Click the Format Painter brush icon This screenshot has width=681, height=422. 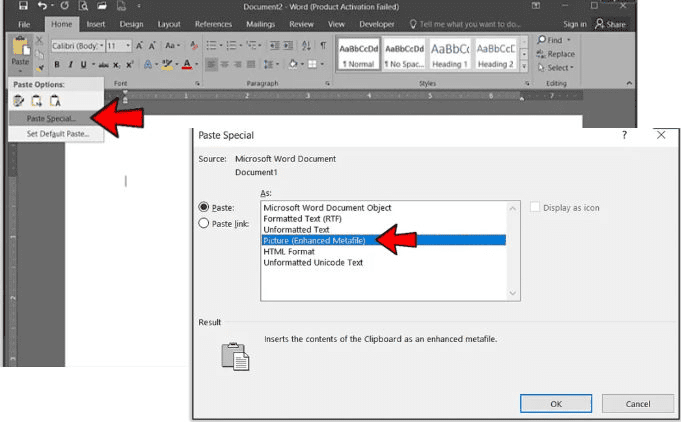pyautogui.click(x=40, y=68)
